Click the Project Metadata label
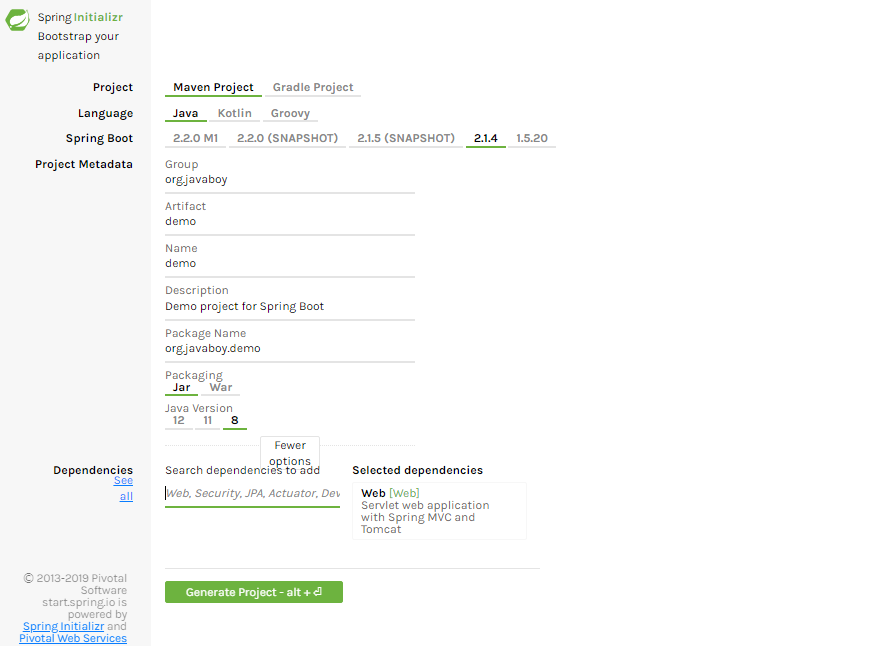884x646 pixels. pyautogui.click(x=84, y=164)
